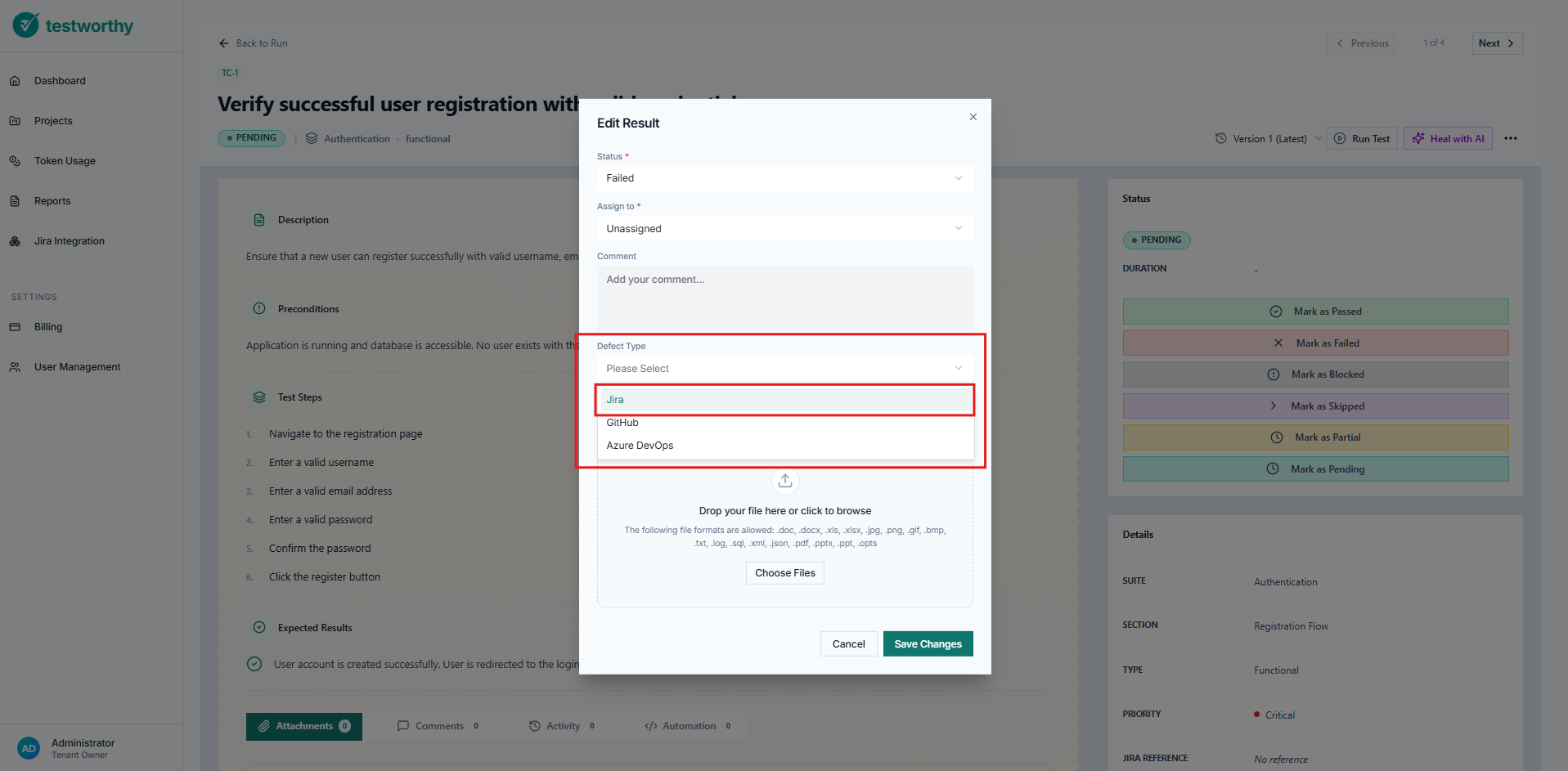Click the Expected Results check icon
The height and width of the screenshot is (771, 1568).
[259, 628]
